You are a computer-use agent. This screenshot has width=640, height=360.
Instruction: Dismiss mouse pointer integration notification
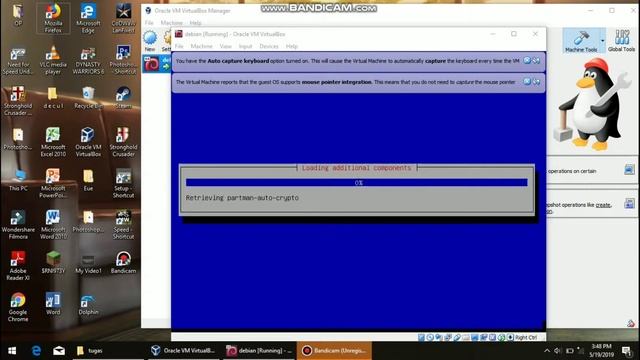(527, 82)
